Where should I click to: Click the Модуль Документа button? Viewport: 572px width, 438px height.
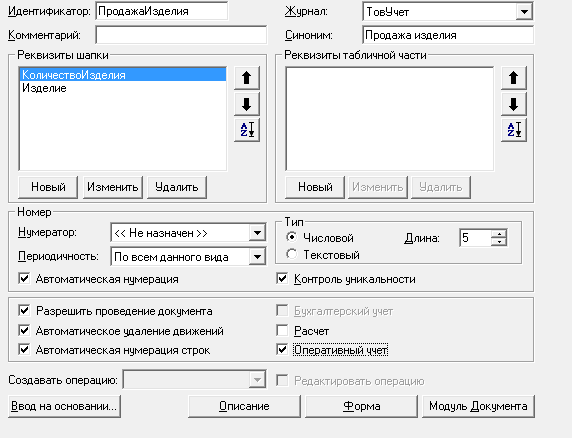click(x=478, y=406)
